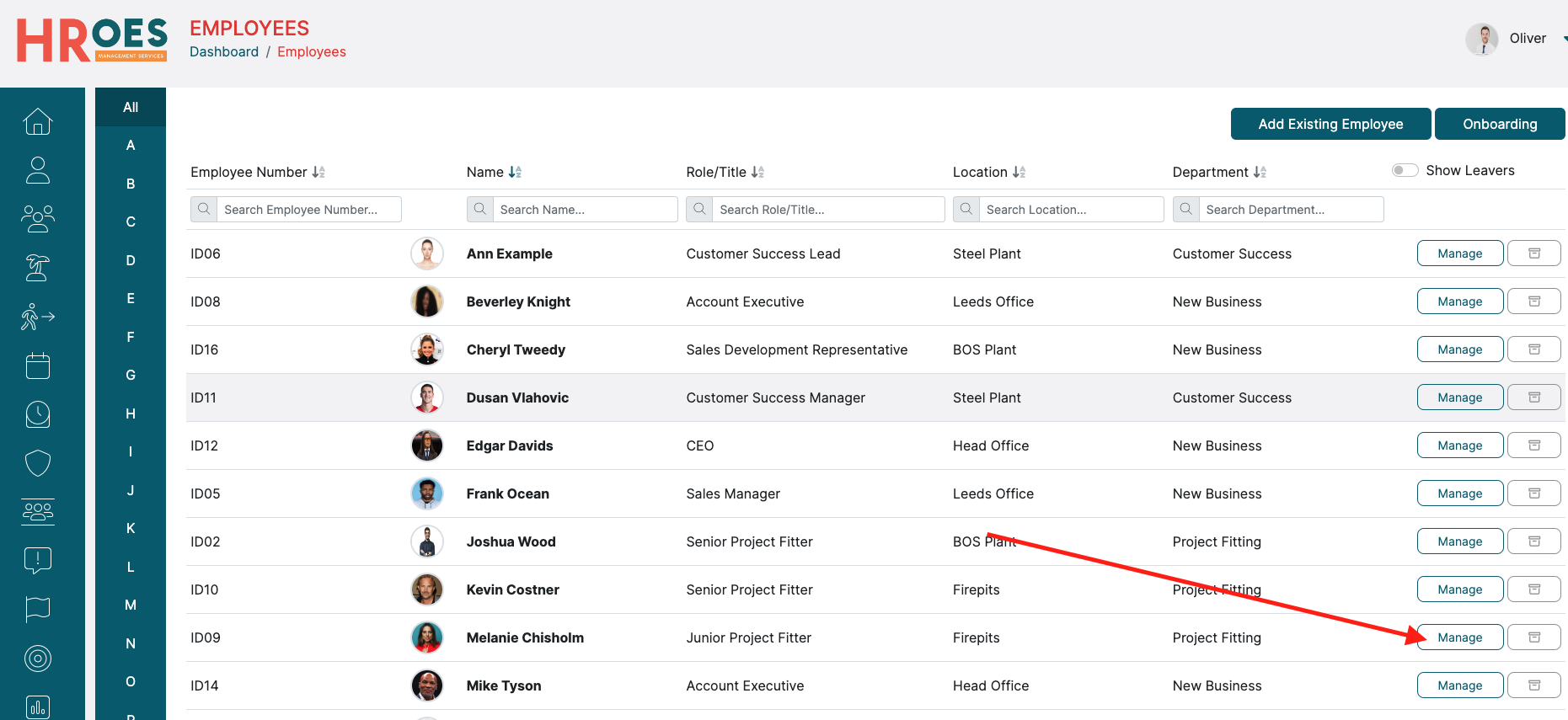This screenshot has width=1568, height=720.
Task: Click the single person profile sidebar icon
Action: coord(38,170)
